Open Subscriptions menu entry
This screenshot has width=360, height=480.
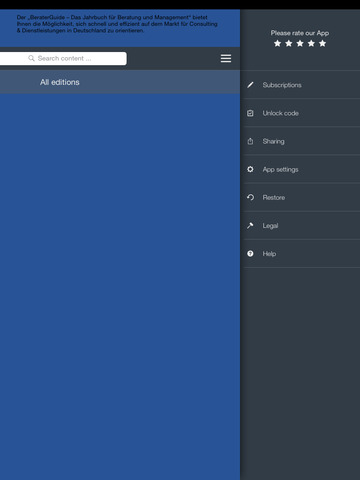tap(300, 85)
